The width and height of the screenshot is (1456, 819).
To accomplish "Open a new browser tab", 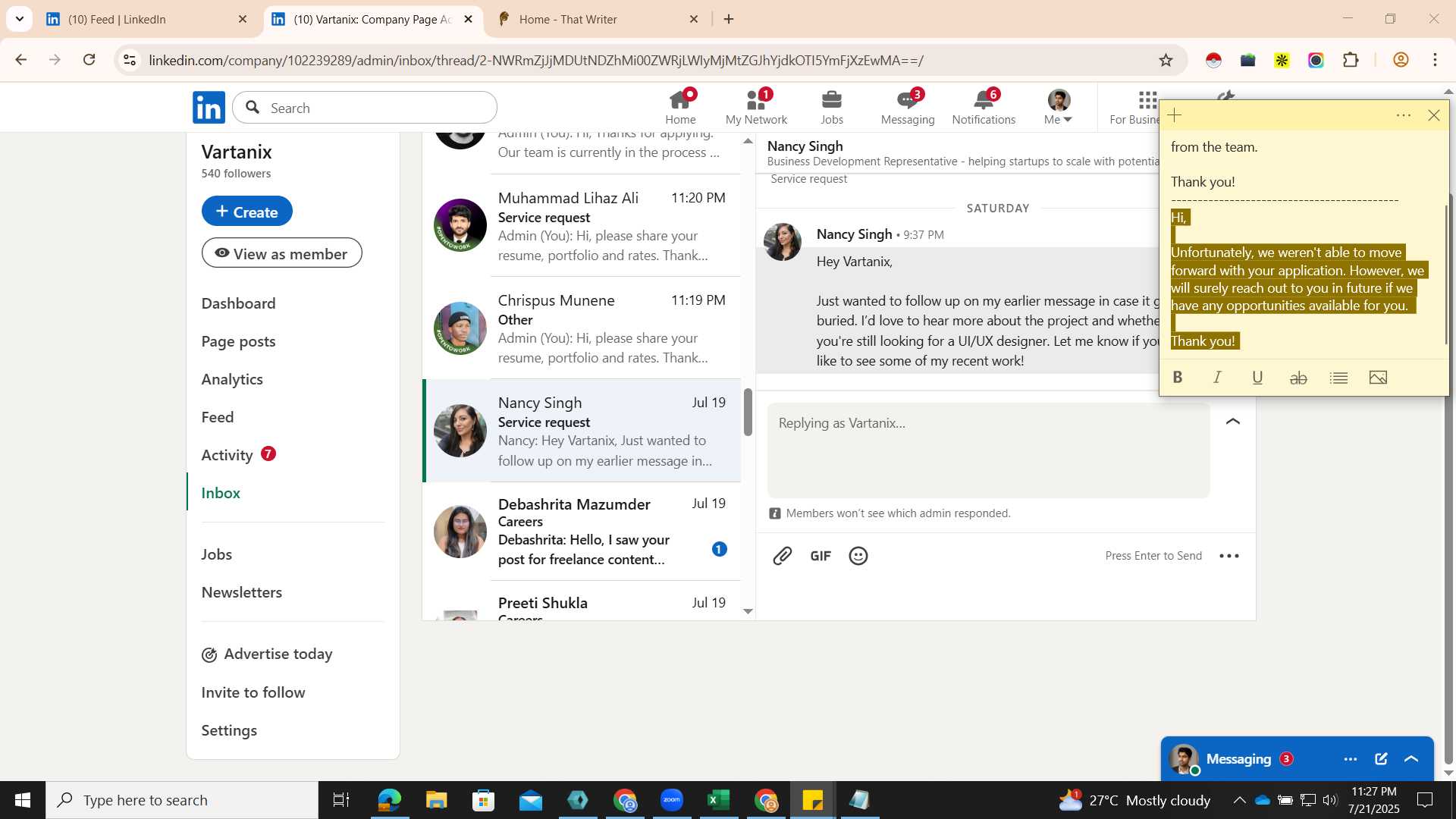I will click(x=729, y=20).
